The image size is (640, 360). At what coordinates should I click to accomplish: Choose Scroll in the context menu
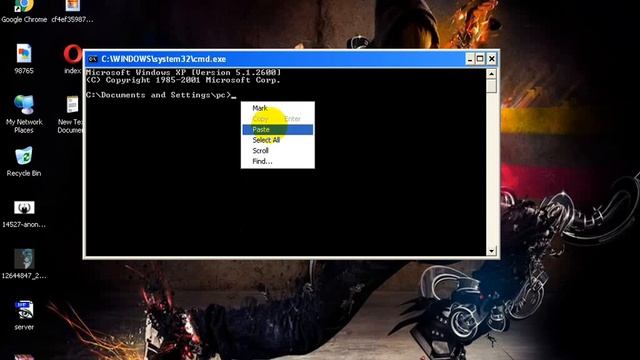278,151
